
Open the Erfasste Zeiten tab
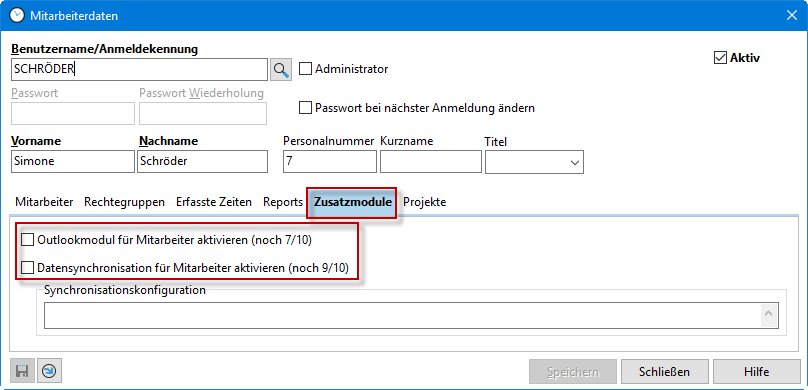click(x=214, y=202)
